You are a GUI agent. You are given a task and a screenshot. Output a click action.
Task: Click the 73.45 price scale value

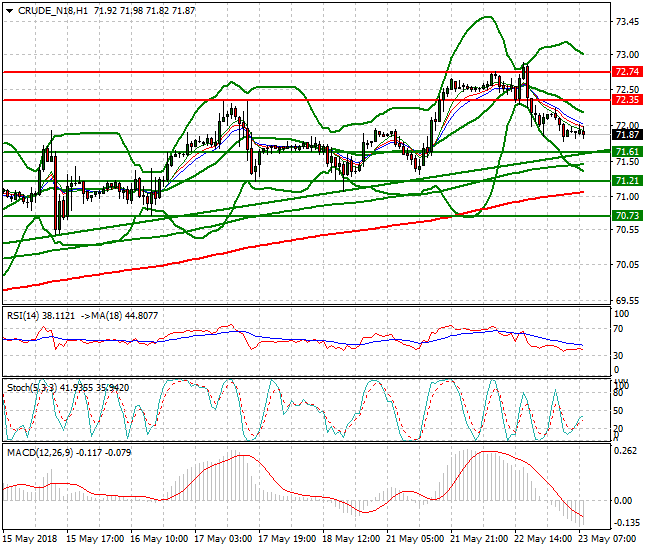627,22
